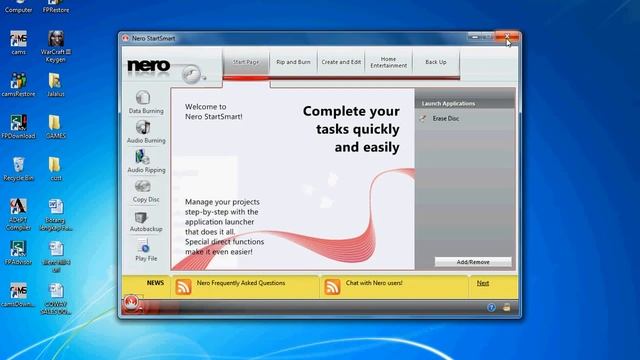The image size is (640, 360).
Task: Select the WarCraft III Keygen desktop icon
Action: [56, 46]
